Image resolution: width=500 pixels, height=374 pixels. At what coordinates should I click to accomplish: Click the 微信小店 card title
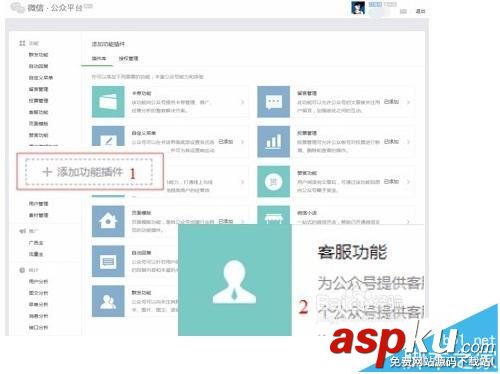307,213
